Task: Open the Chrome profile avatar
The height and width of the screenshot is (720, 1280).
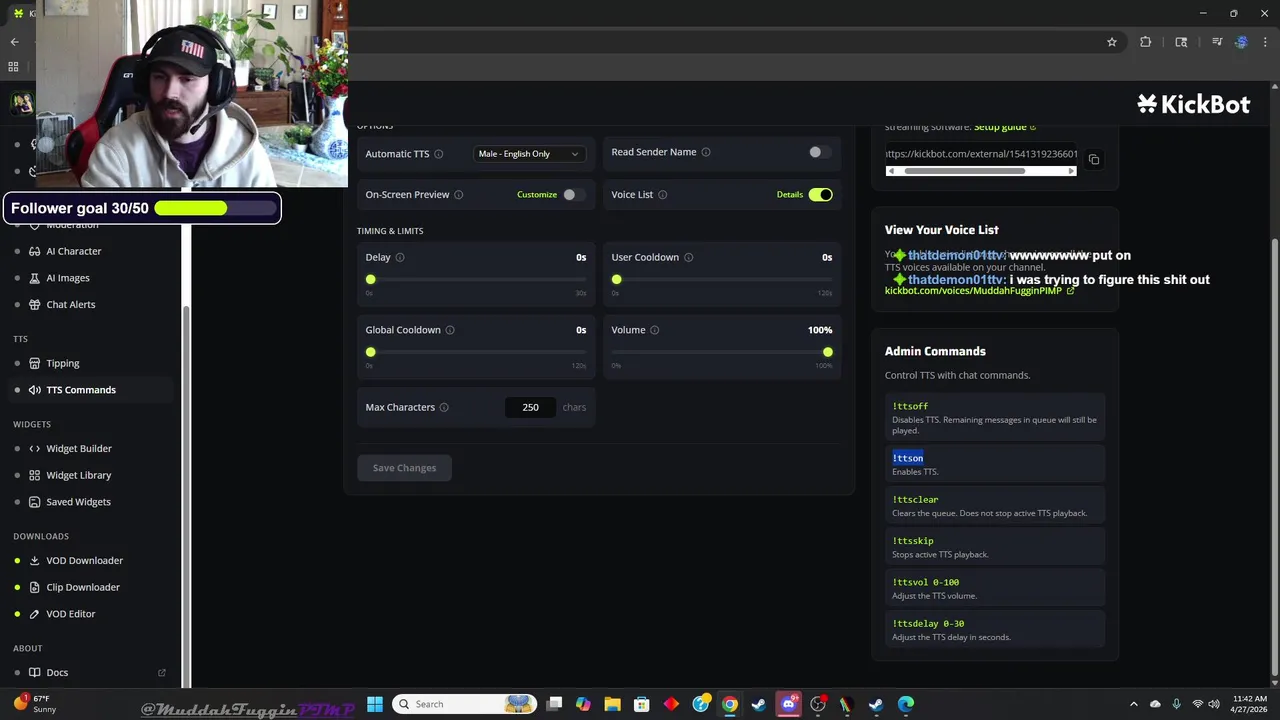Action: pos(1241,42)
